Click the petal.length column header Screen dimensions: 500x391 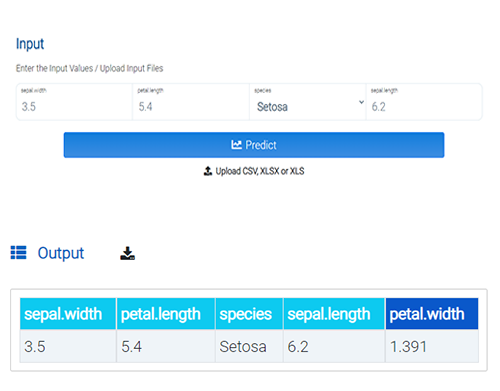point(166,314)
